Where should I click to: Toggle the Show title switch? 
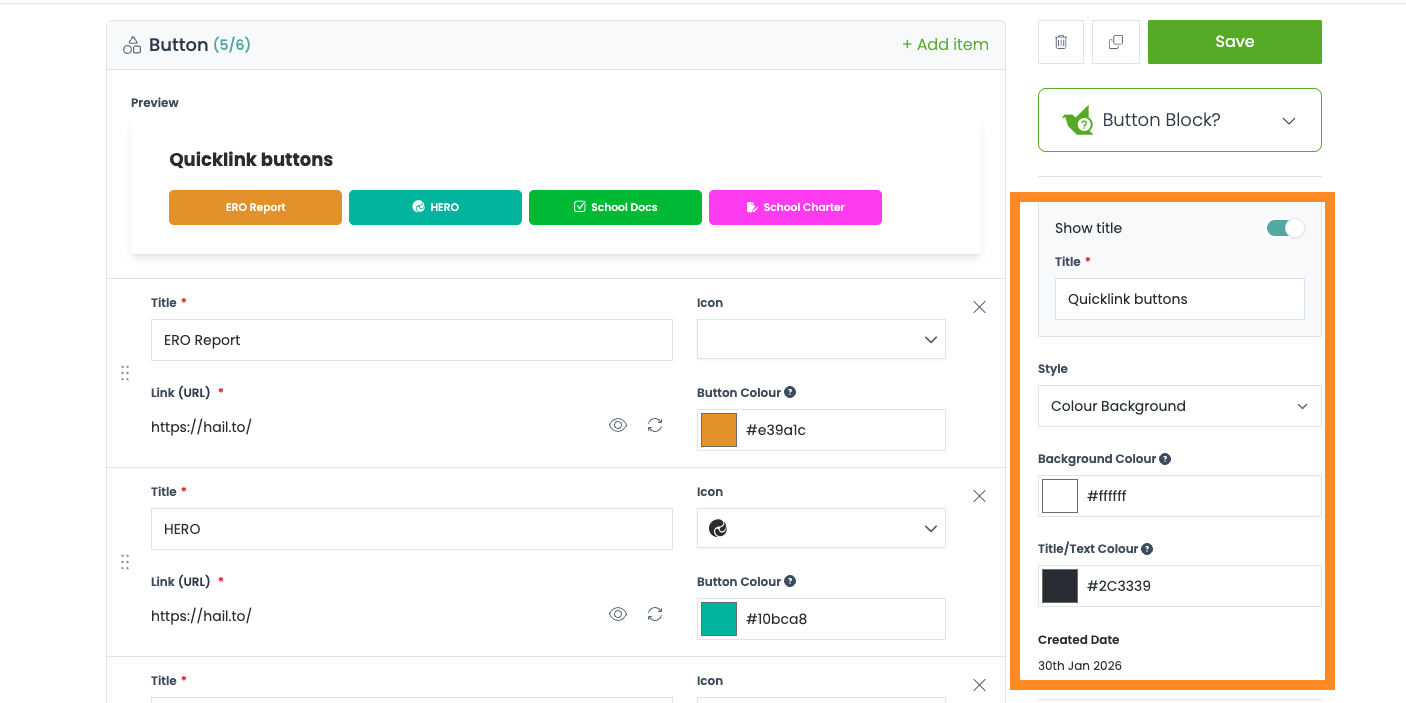(x=1285, y=228)
